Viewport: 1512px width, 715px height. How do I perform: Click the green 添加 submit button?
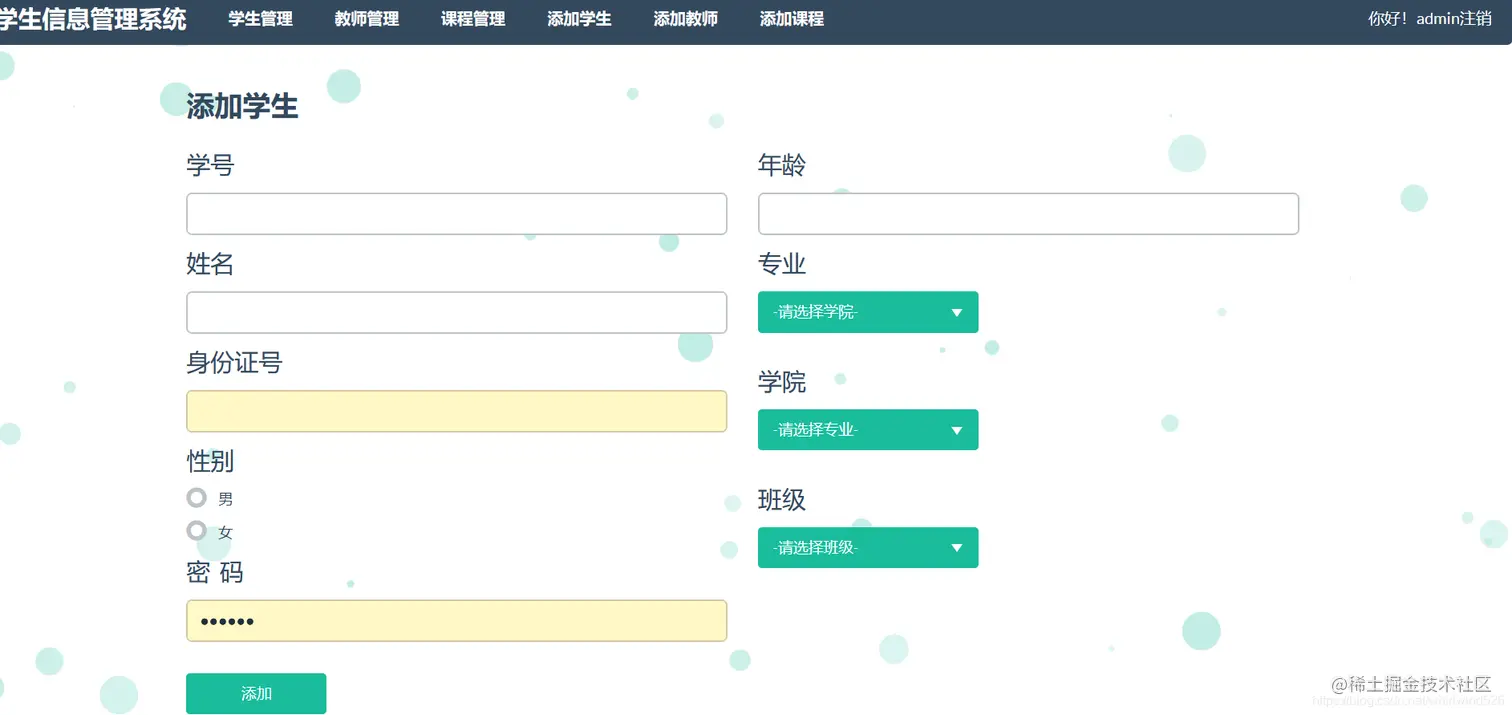256,693
